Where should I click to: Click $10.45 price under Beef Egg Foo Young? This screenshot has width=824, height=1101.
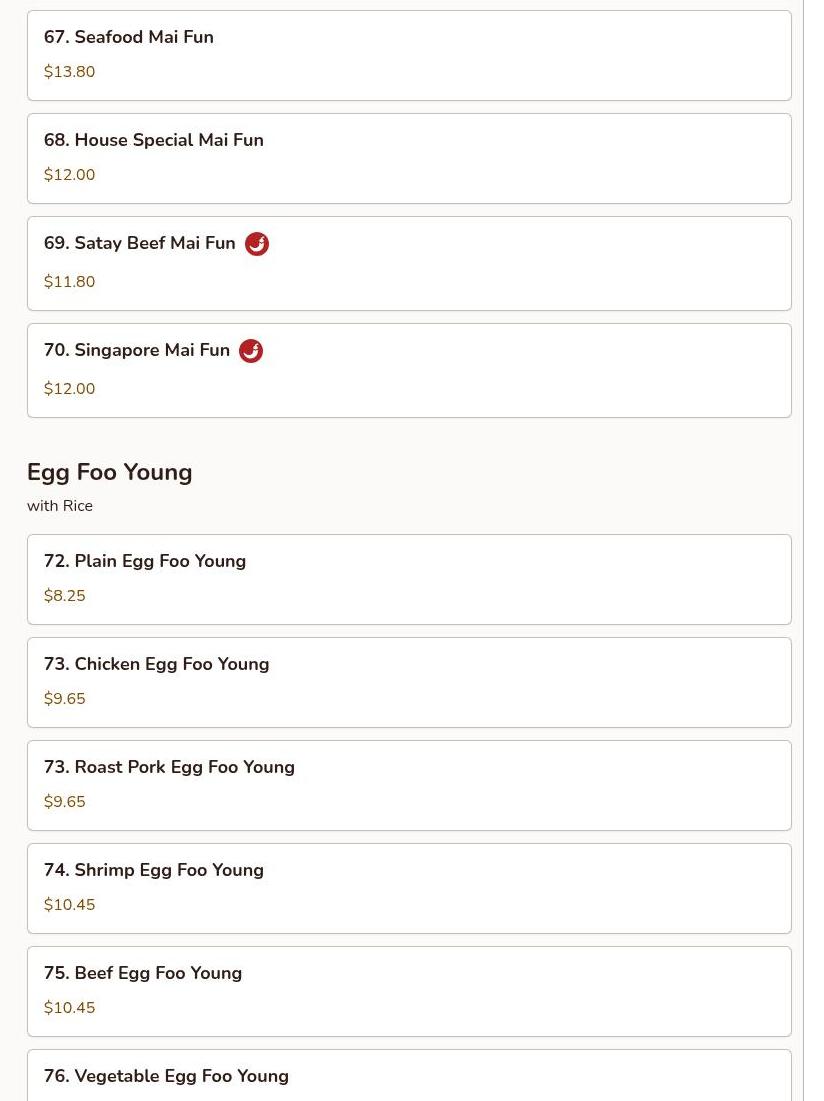[x=69, y=1008]
